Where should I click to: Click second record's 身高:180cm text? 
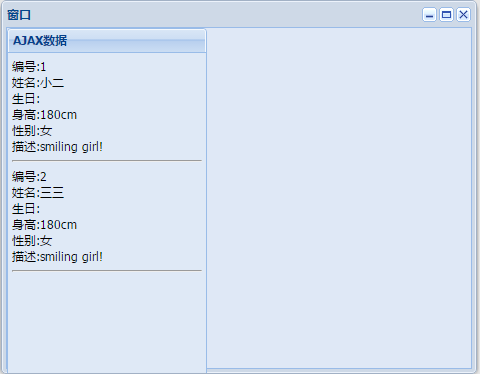(44, 225)
